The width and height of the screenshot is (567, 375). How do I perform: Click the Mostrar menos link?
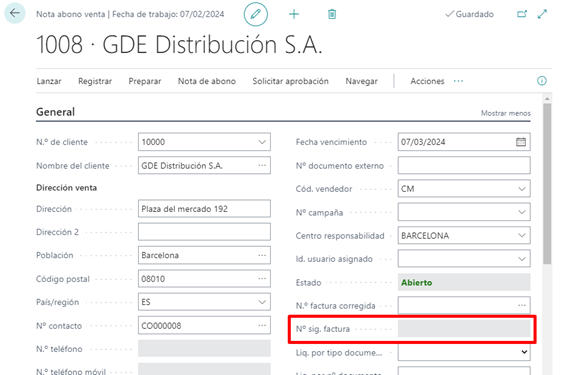506,113
